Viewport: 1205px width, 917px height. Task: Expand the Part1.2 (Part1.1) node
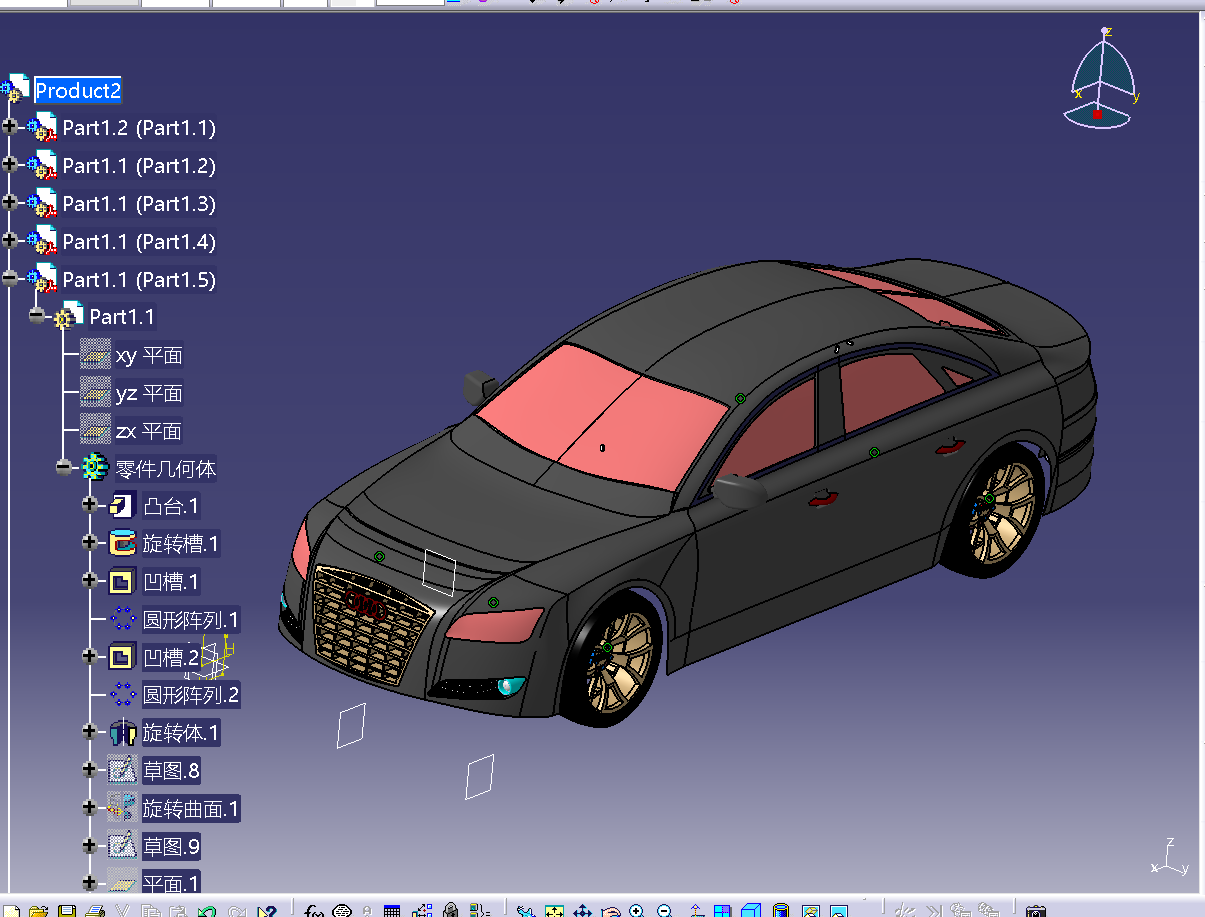point(10,127)
